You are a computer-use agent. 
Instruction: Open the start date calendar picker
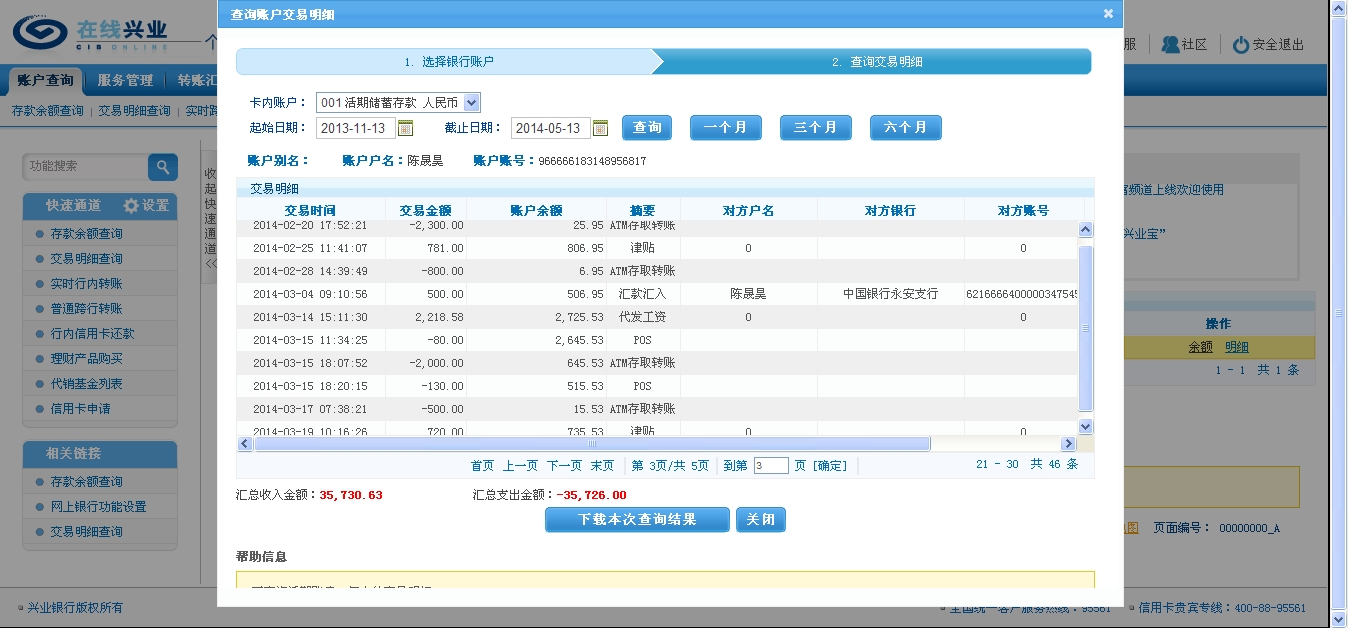pos(405,128)
